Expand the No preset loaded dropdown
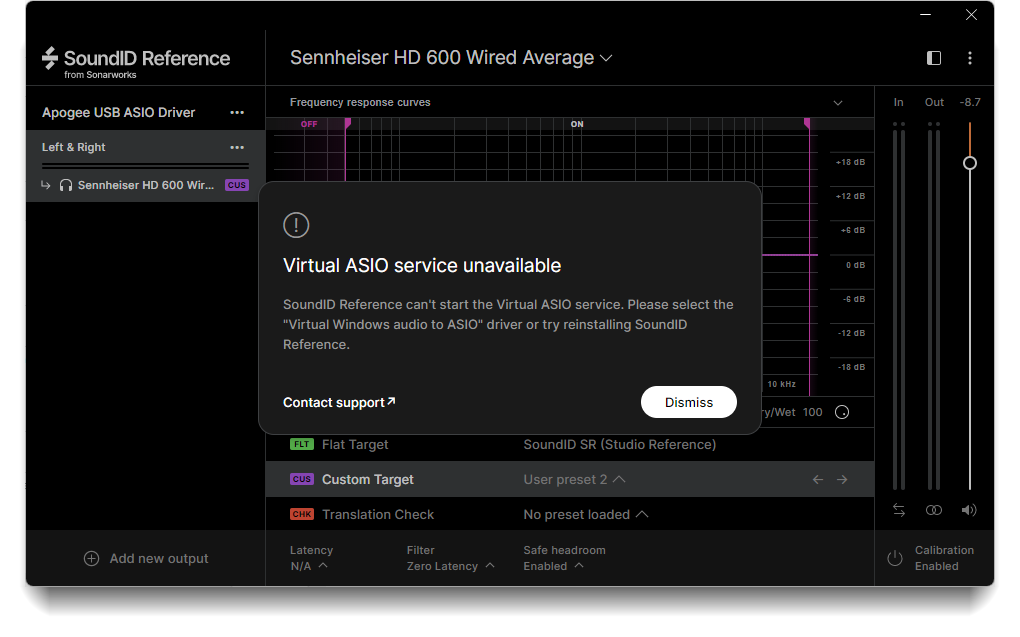1020x637 pixels. click(586, 514)
